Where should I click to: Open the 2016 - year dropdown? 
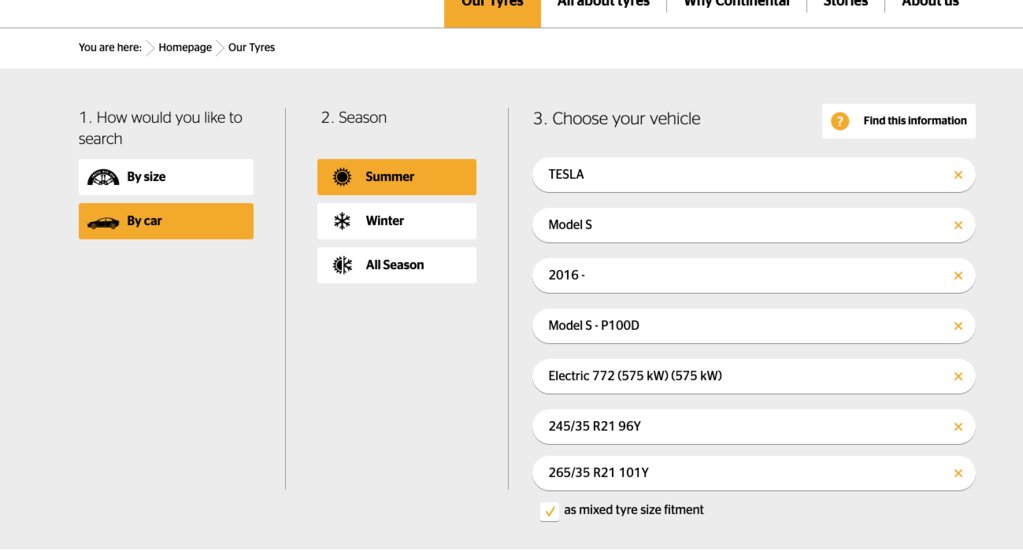[x=754, y=275]
